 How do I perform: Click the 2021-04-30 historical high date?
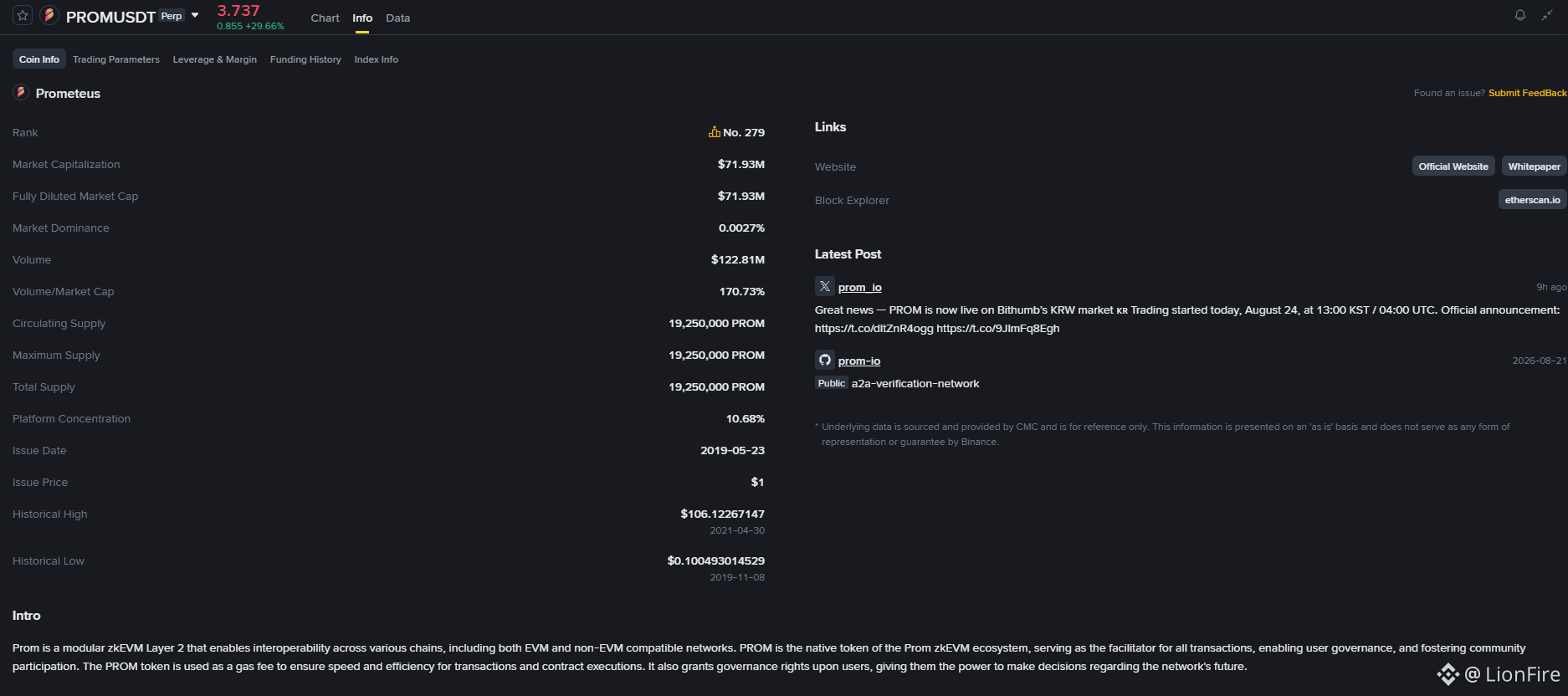pyautogui.click(x=737, y=530)
